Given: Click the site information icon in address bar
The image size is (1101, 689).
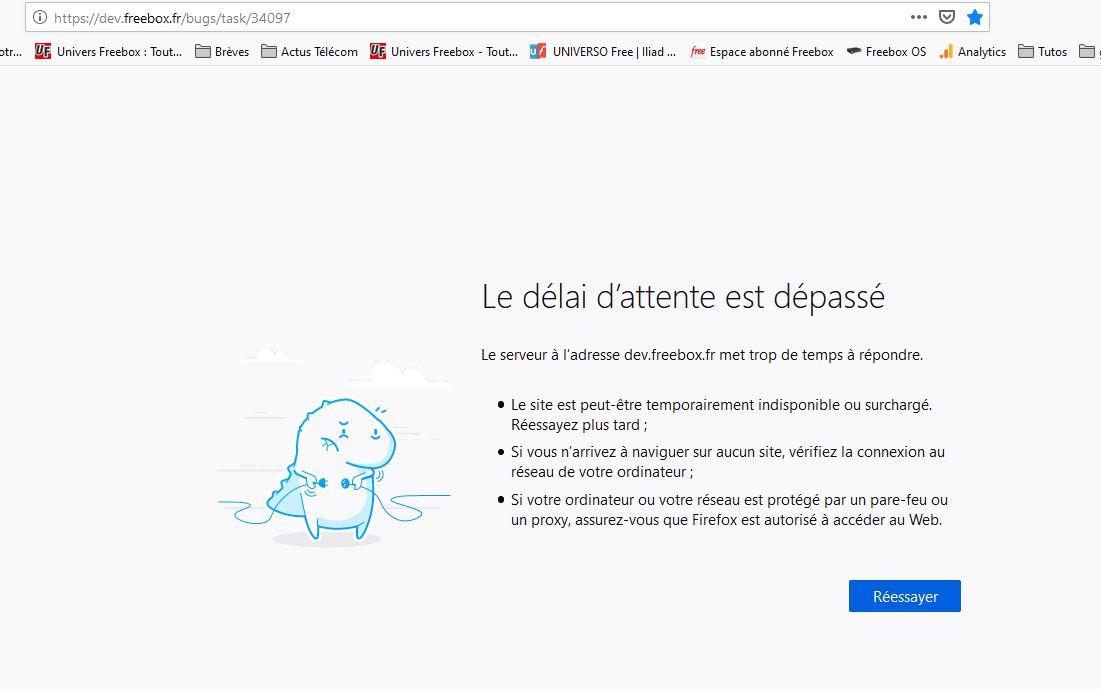Looking at the screenshot, I should click(40, 17).
